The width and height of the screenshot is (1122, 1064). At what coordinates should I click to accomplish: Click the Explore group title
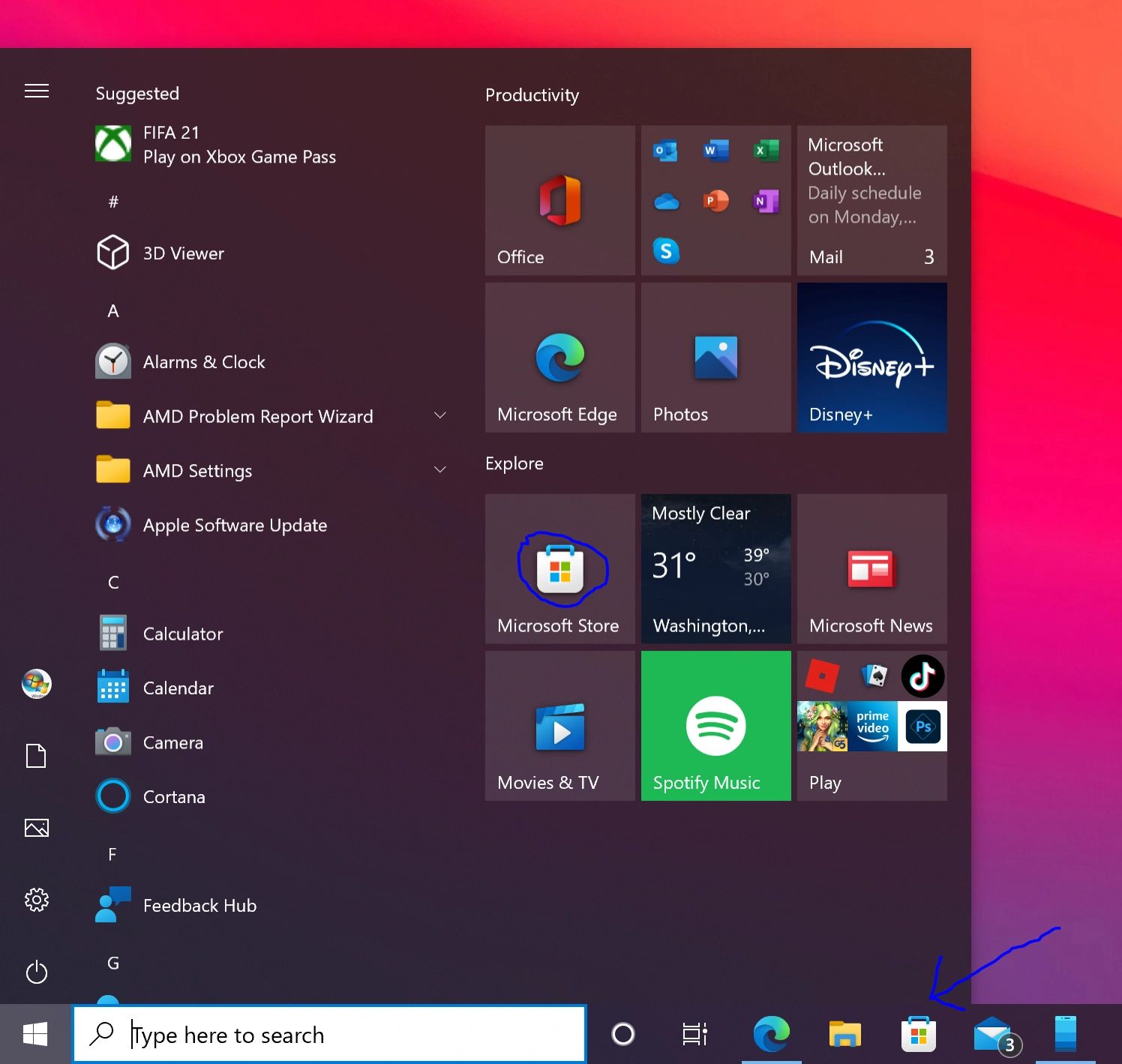pos(514,463)
